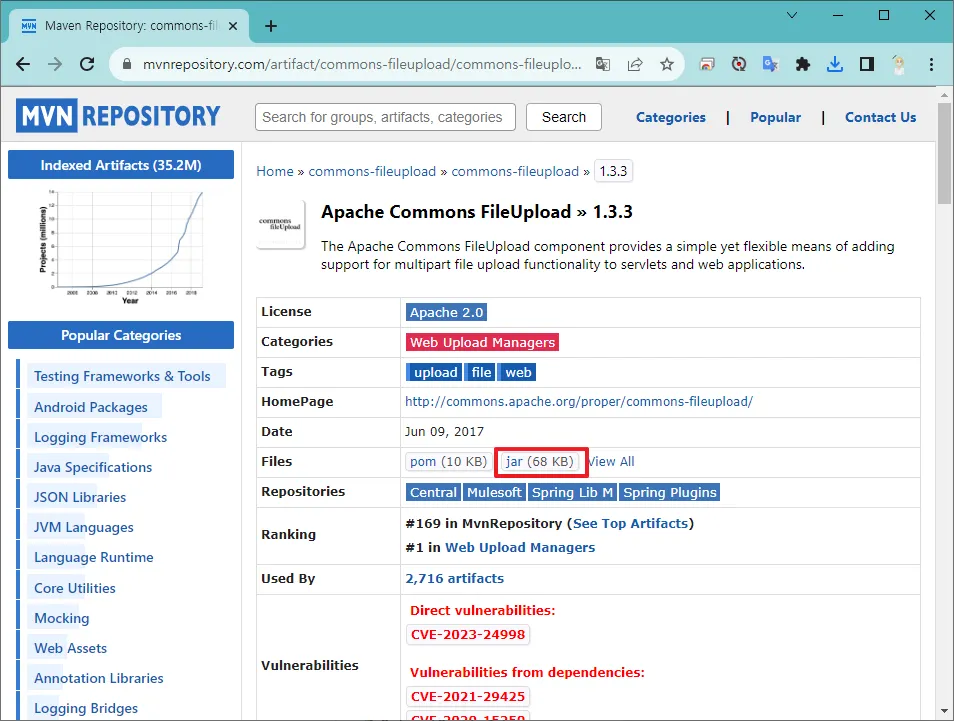Viewport: 954px width, 721px height.
Task: Click the Home breadcrumb link
Action: [274, 172]
